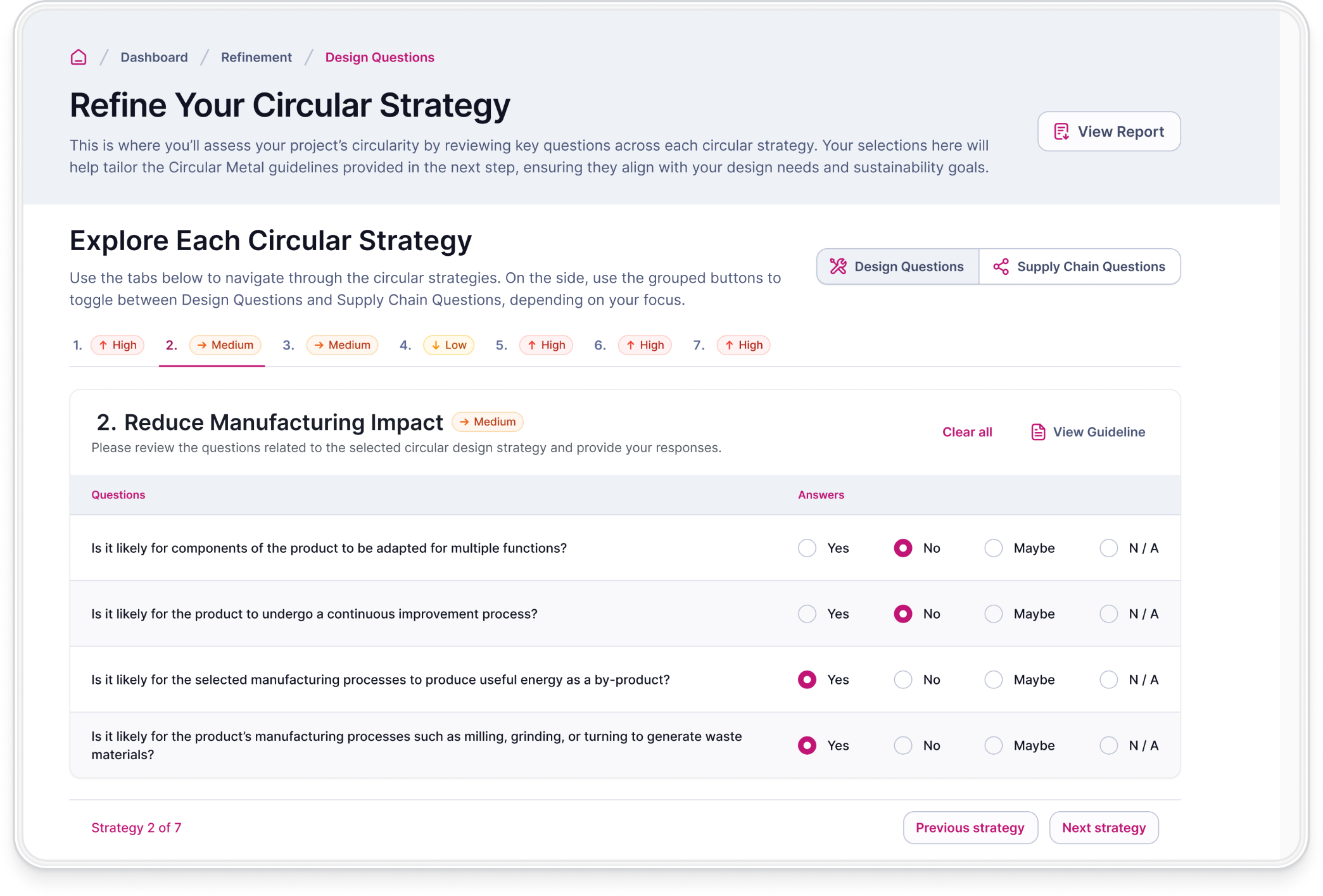This screenshot has height=896, width=1323.
Task: Open Dashboard breadcrumb link
Action: (x=154, y=57)
